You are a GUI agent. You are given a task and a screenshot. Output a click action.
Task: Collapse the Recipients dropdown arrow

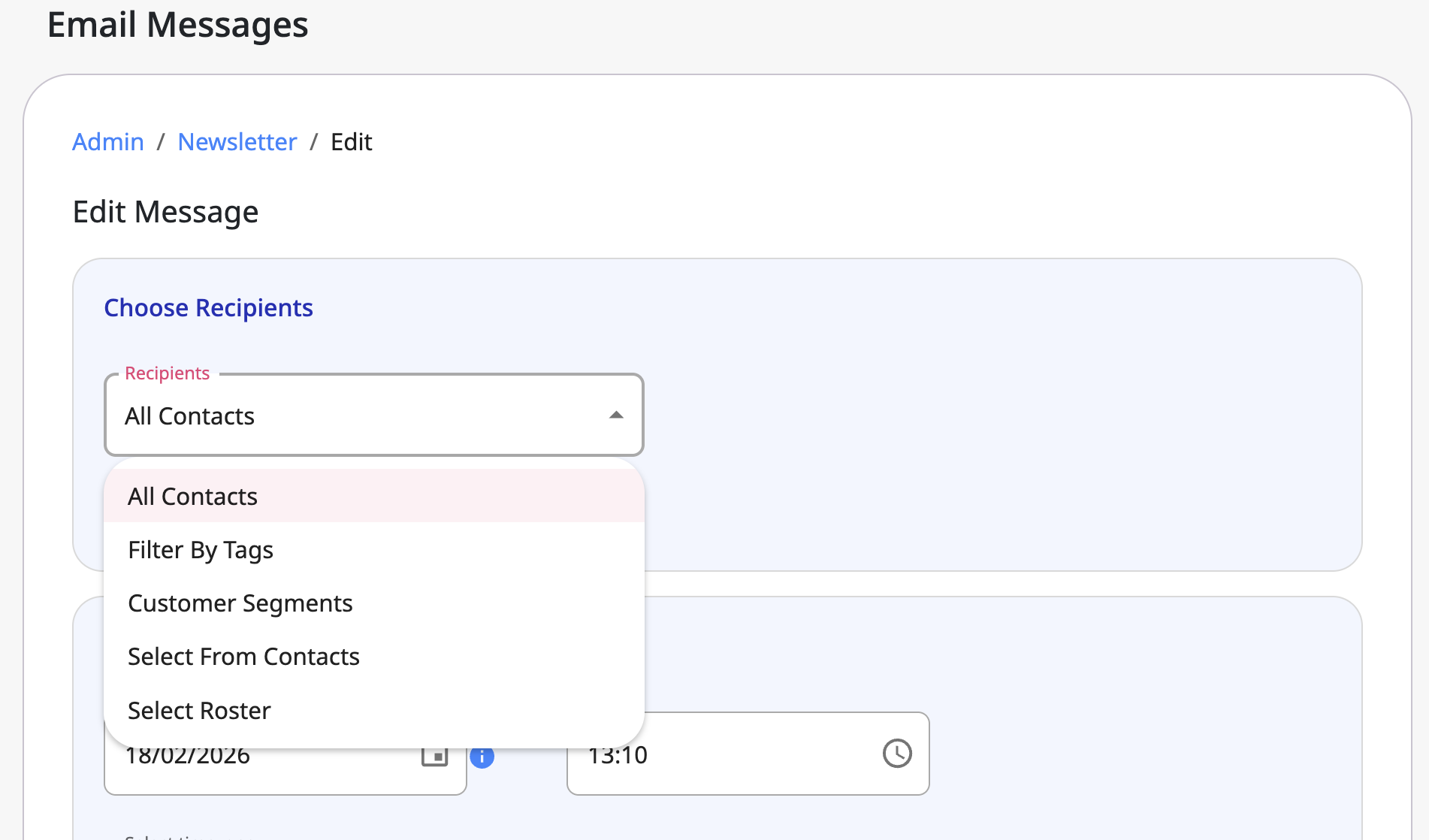(x=616, y=415)
